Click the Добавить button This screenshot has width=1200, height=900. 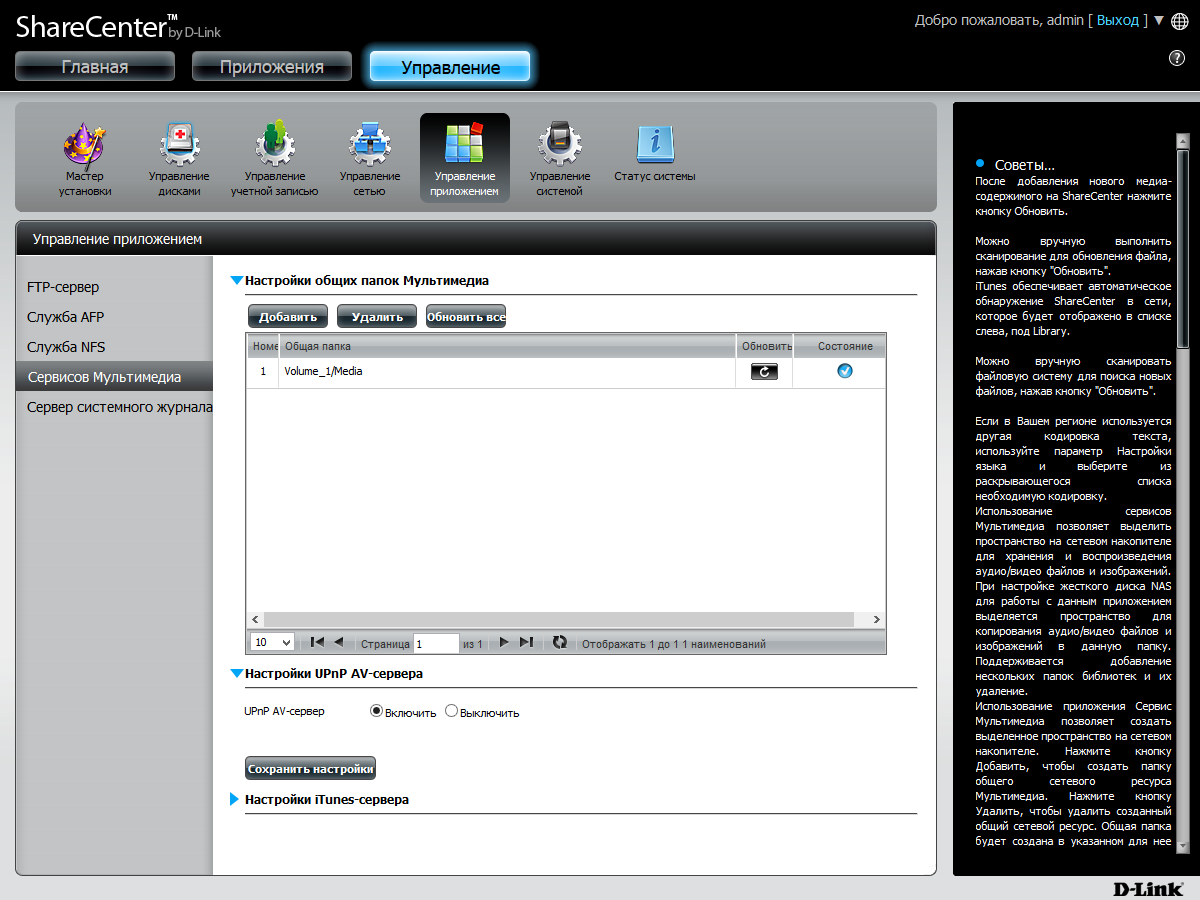click(x=288, y=317)
